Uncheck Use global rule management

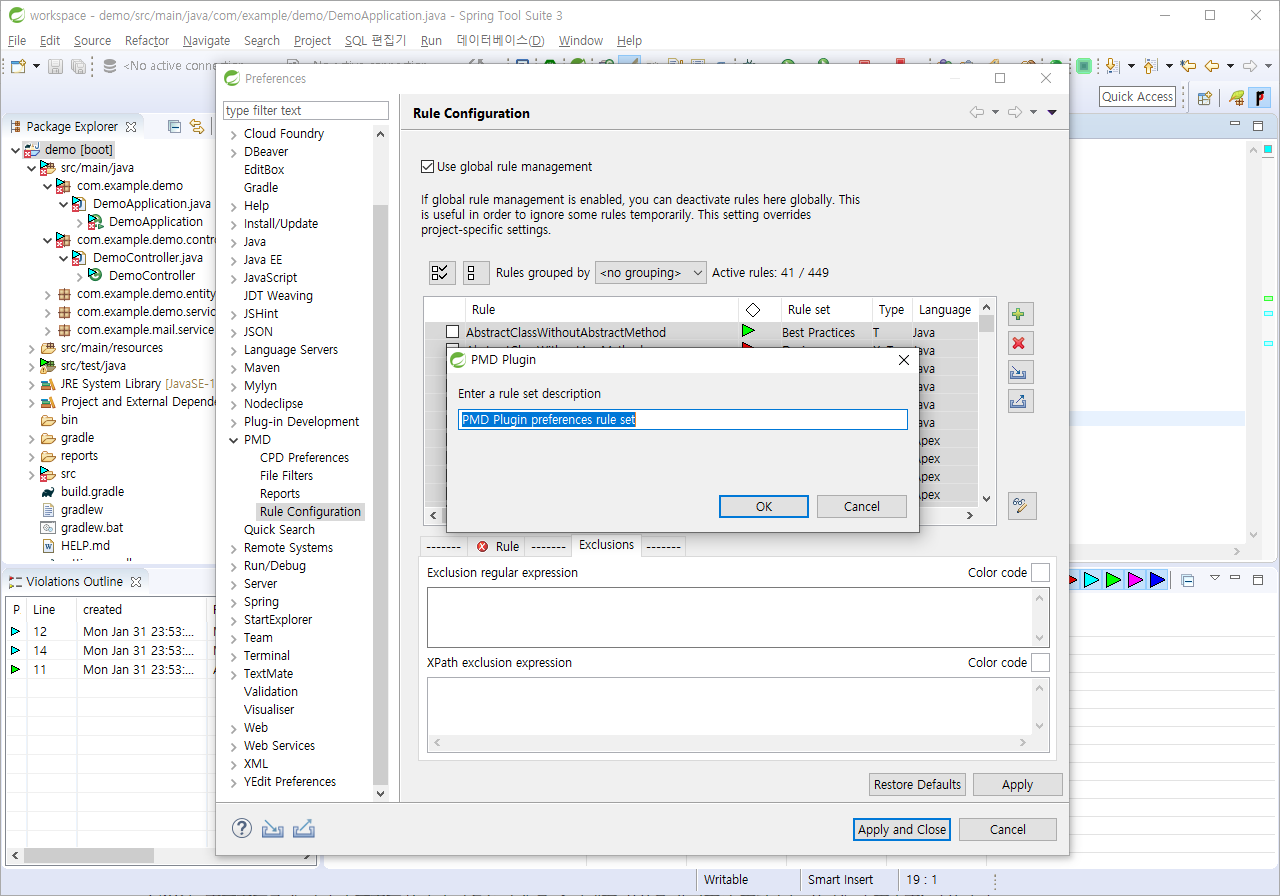pyautogui.click(x=428, y=167)
